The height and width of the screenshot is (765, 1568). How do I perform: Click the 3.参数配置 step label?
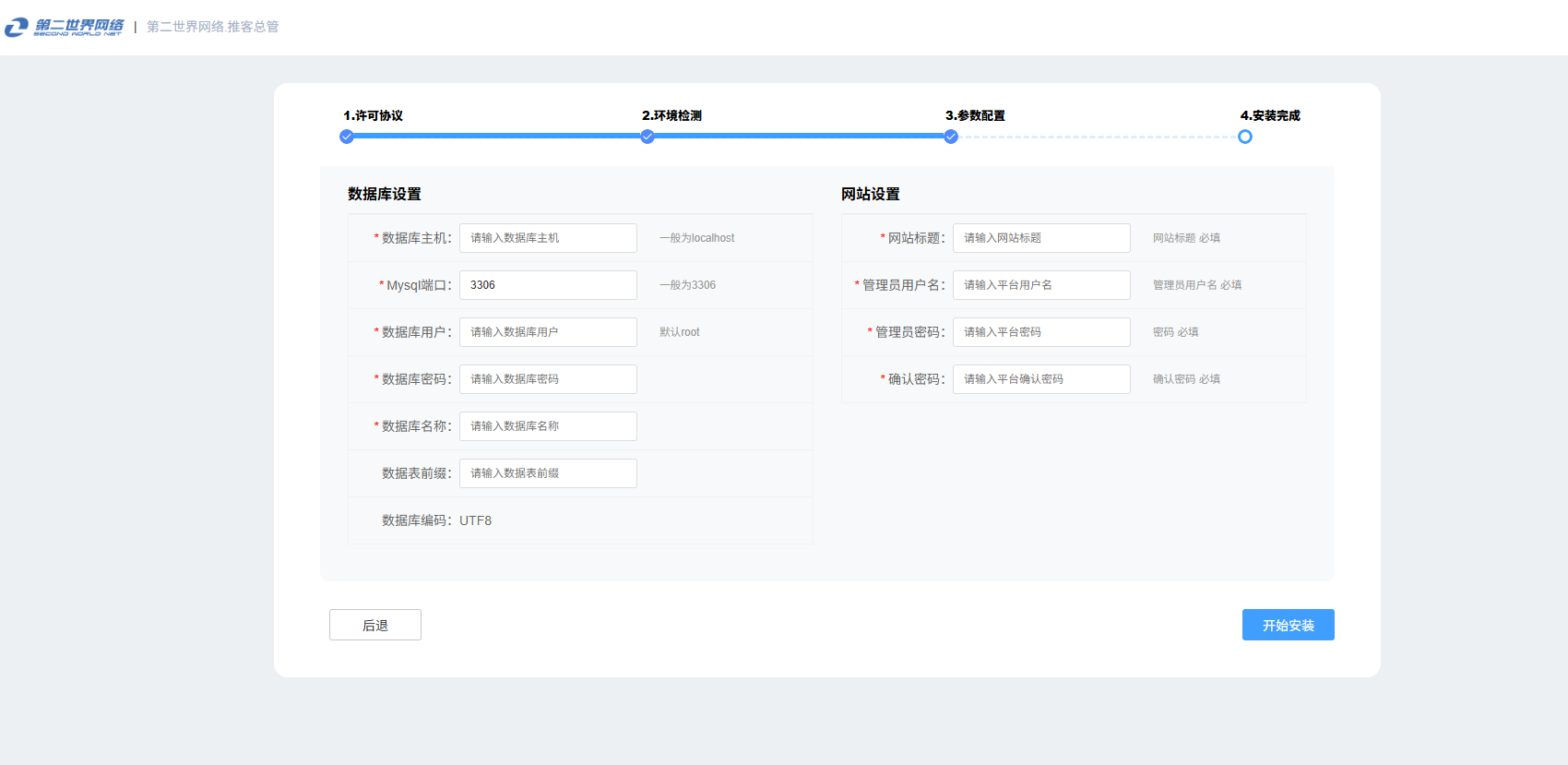tap(975, 115)
